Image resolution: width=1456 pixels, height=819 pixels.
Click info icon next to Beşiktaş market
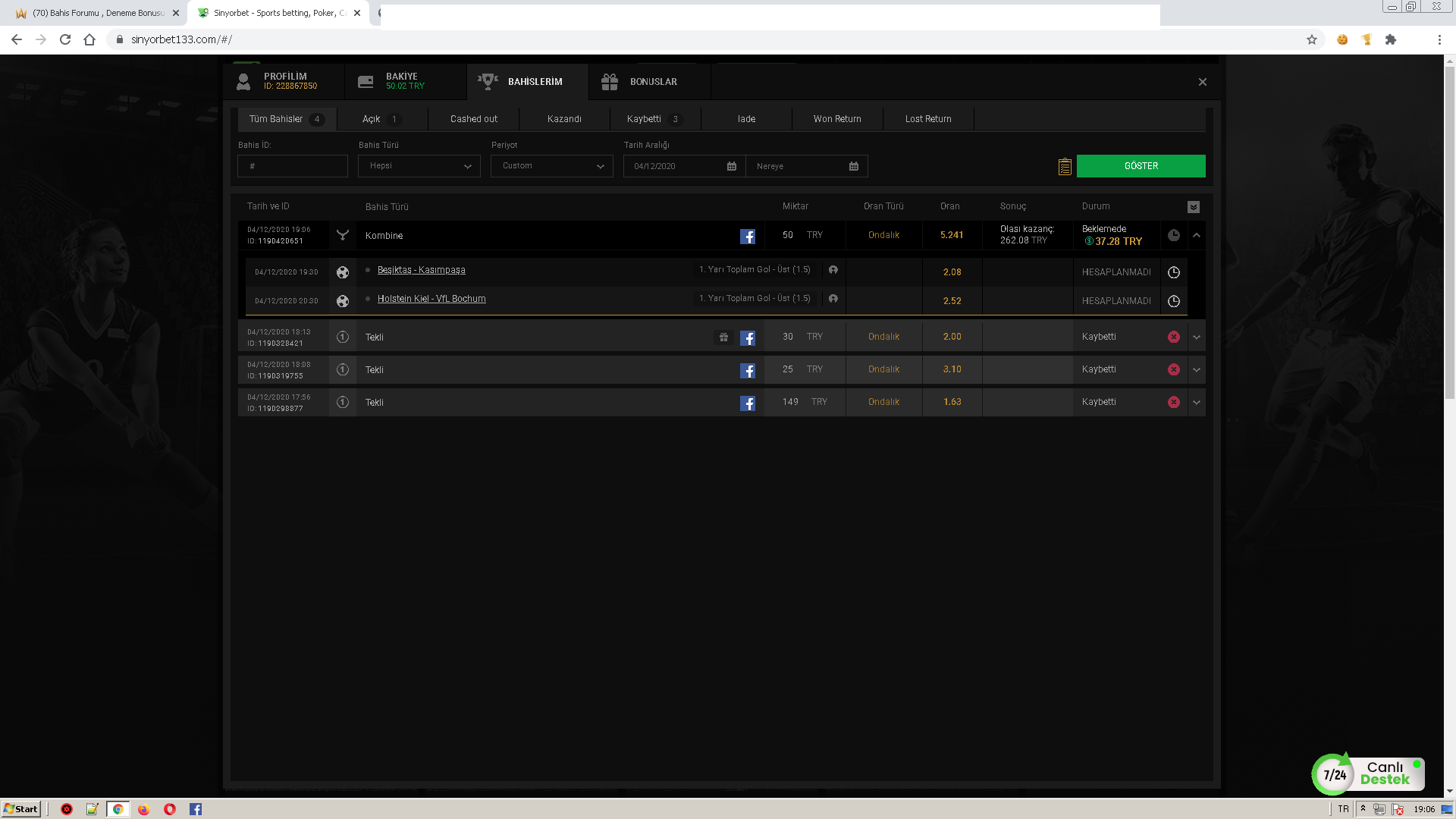tap(833, 269)
